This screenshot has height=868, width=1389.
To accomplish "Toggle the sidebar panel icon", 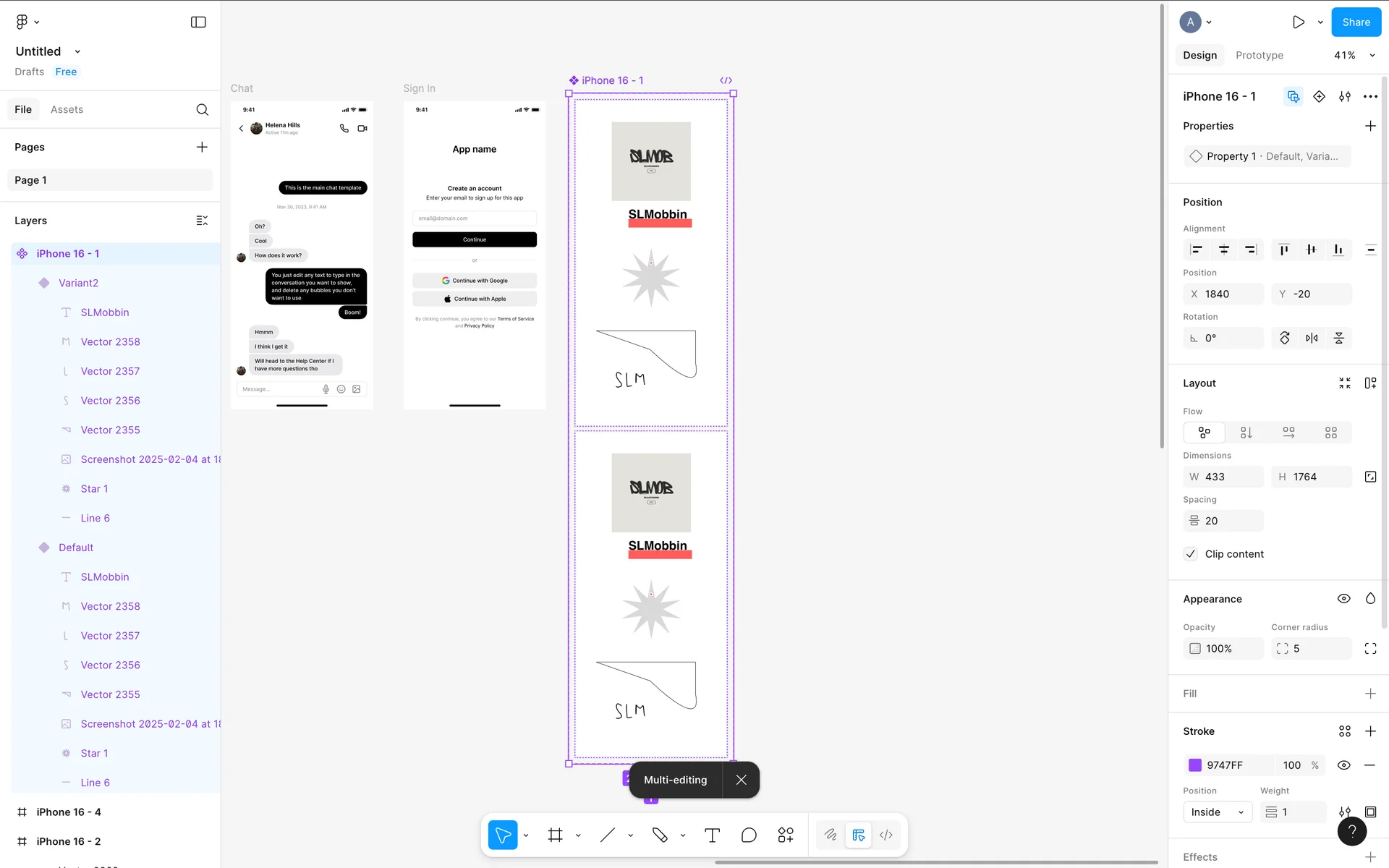I will click(198, 22).
